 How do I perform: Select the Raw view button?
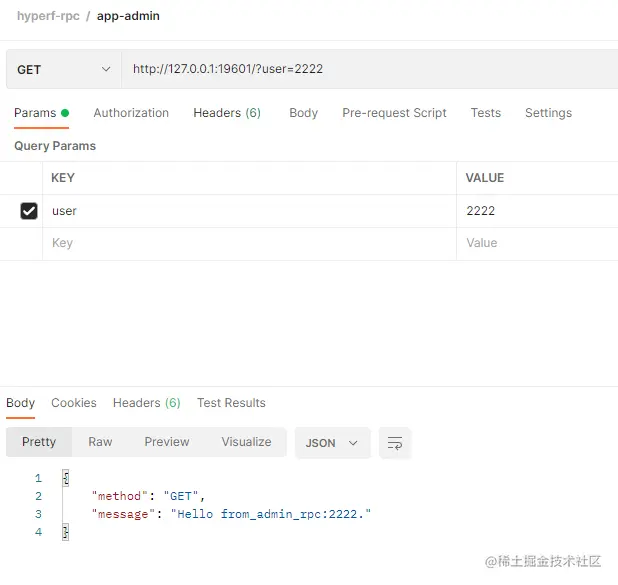100,442
